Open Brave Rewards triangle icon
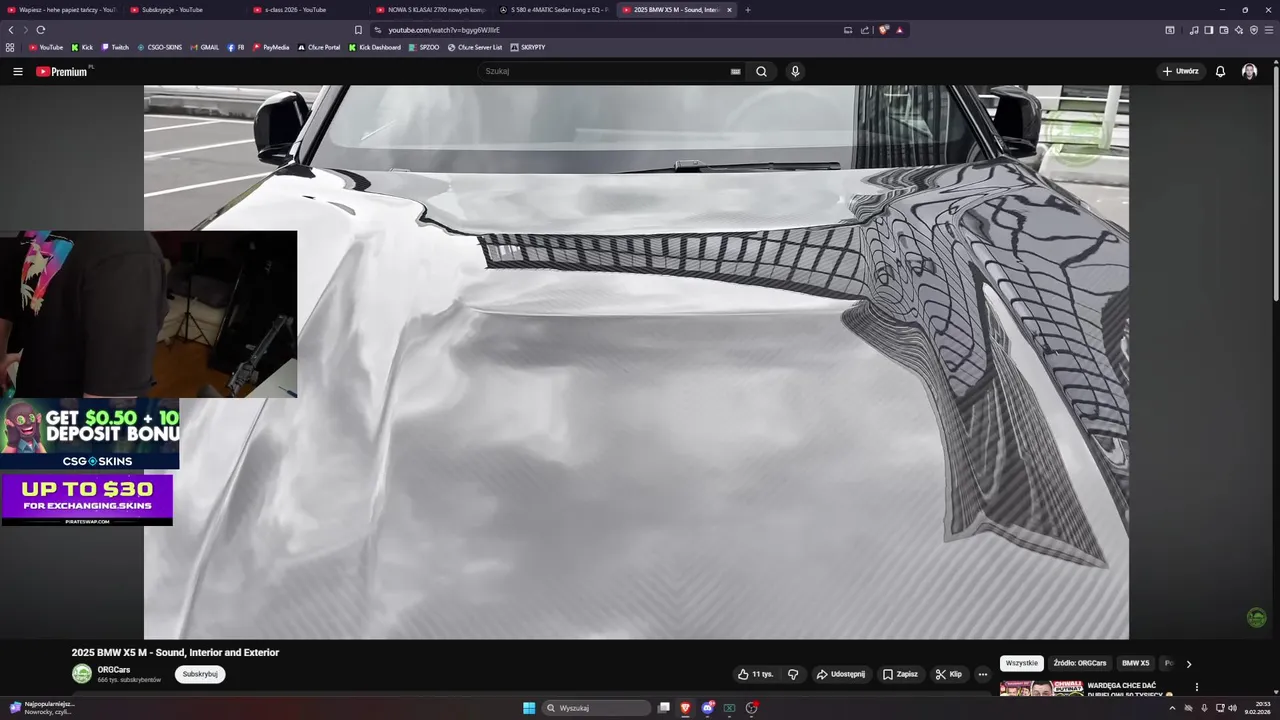1280x720 pixels. pyautogui.click(x=899, y=30)
